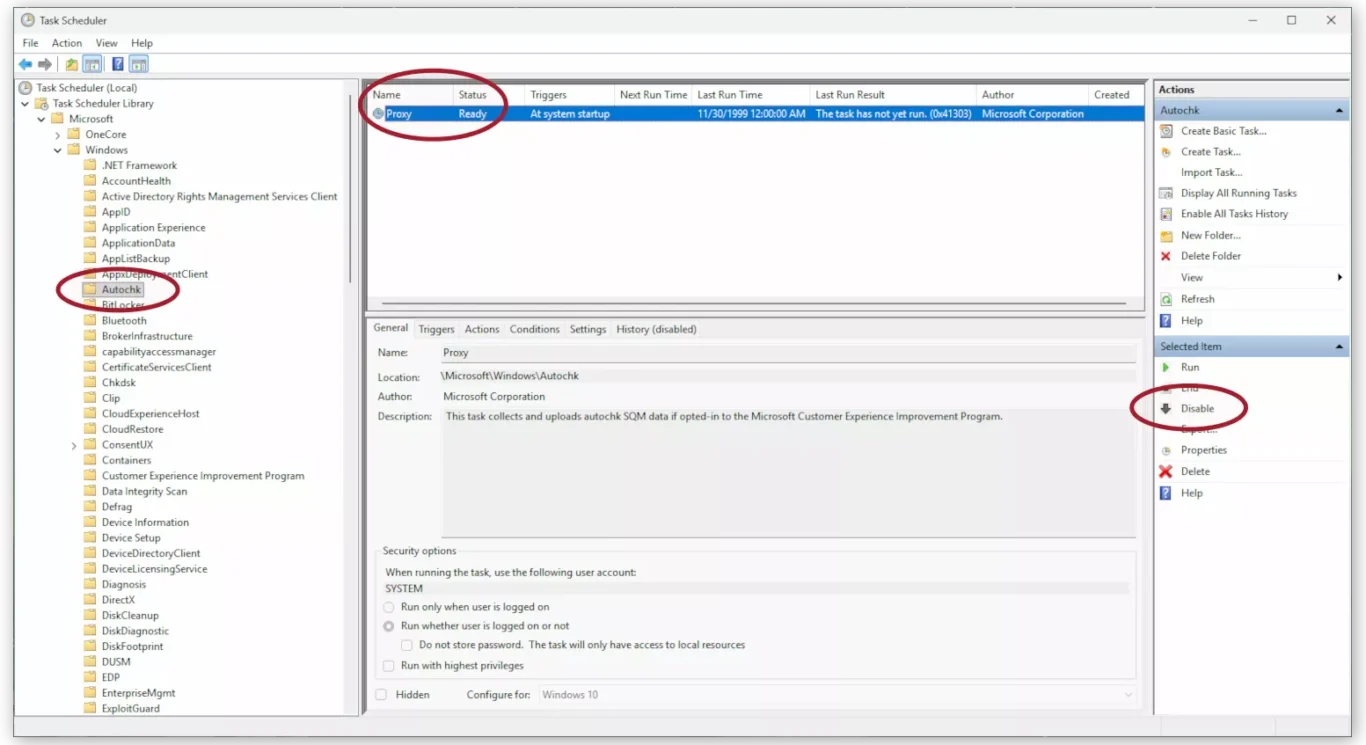Click the Create Basic Task icon

[1166, 131]
